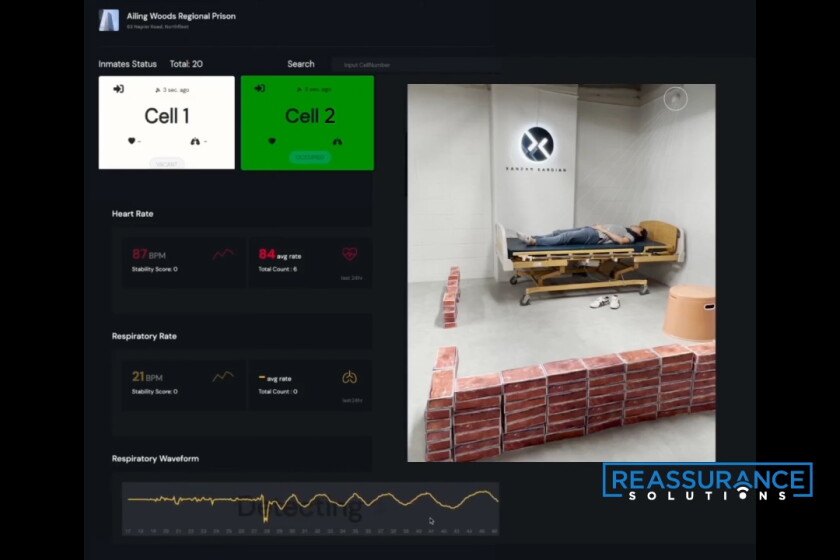Click the 'Inmates Status' label
840x560 pixels.
128,64
